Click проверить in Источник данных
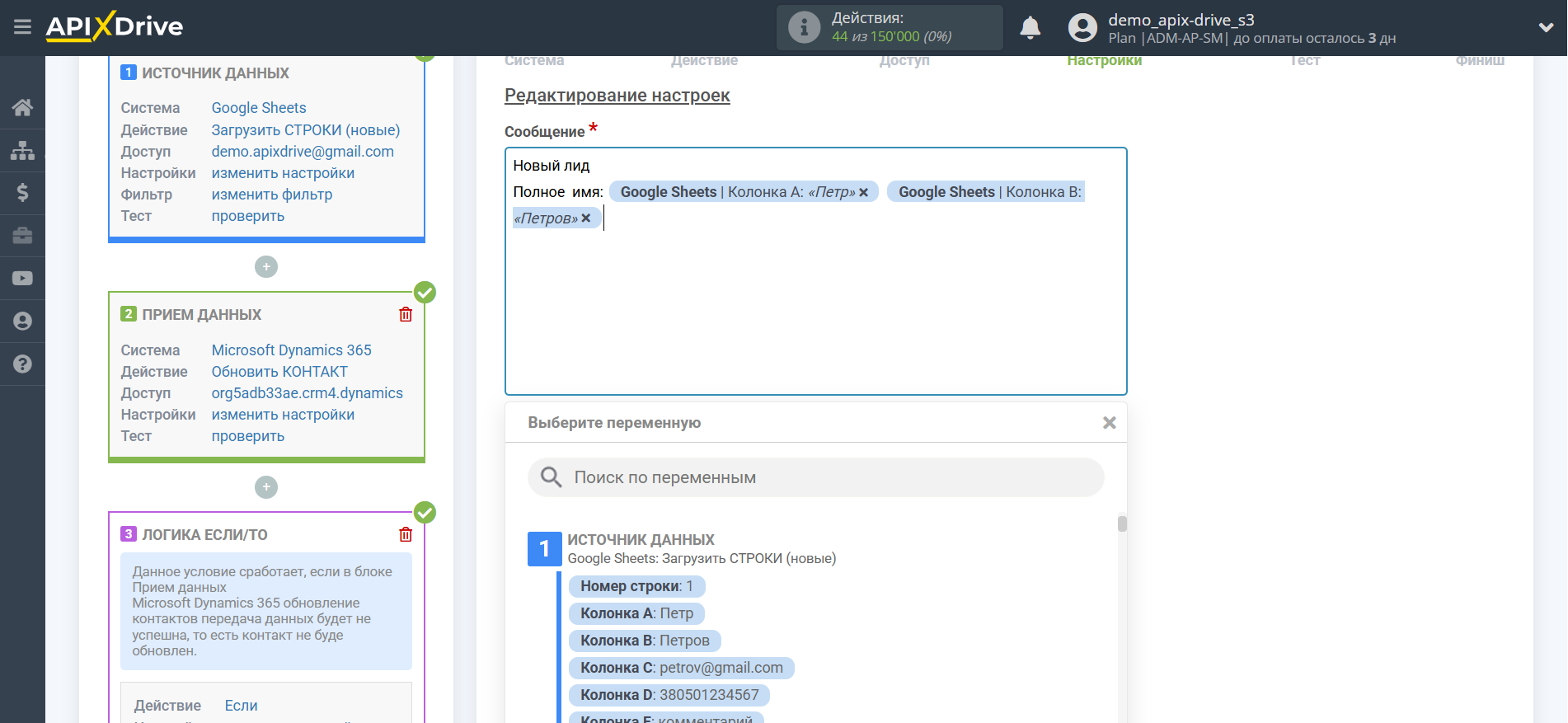Screen dimensions: 1568x723 click(248, 216)
